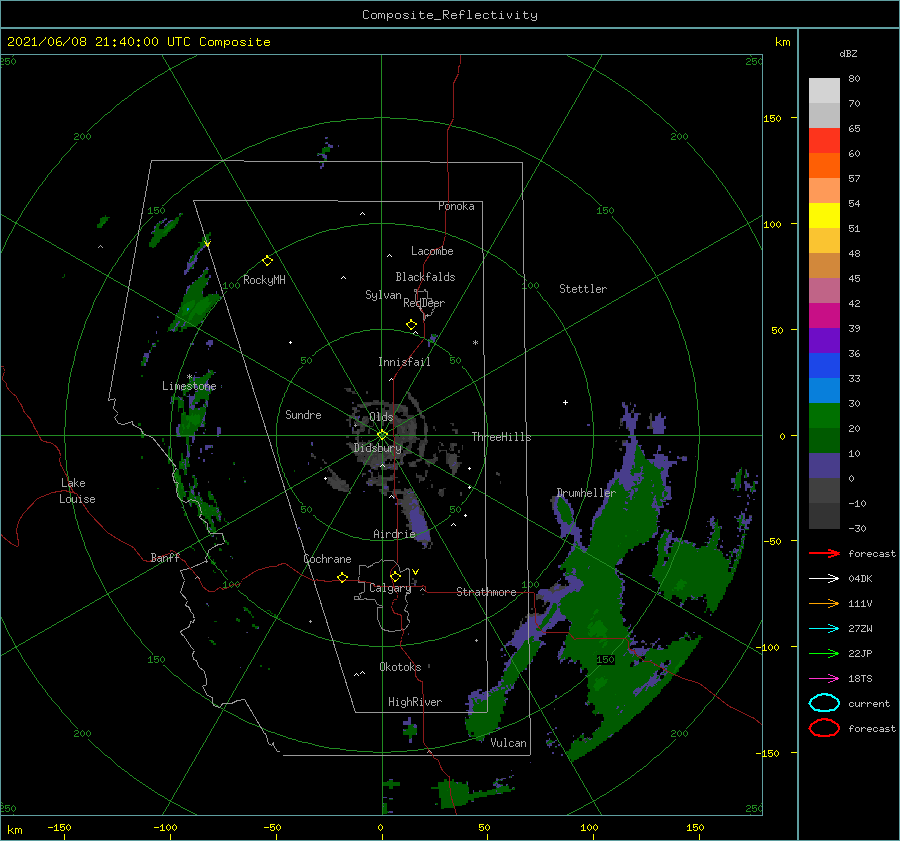The image size is (900, 841).
Task: Click the Airdrie city label
Action: pos(394,534)
